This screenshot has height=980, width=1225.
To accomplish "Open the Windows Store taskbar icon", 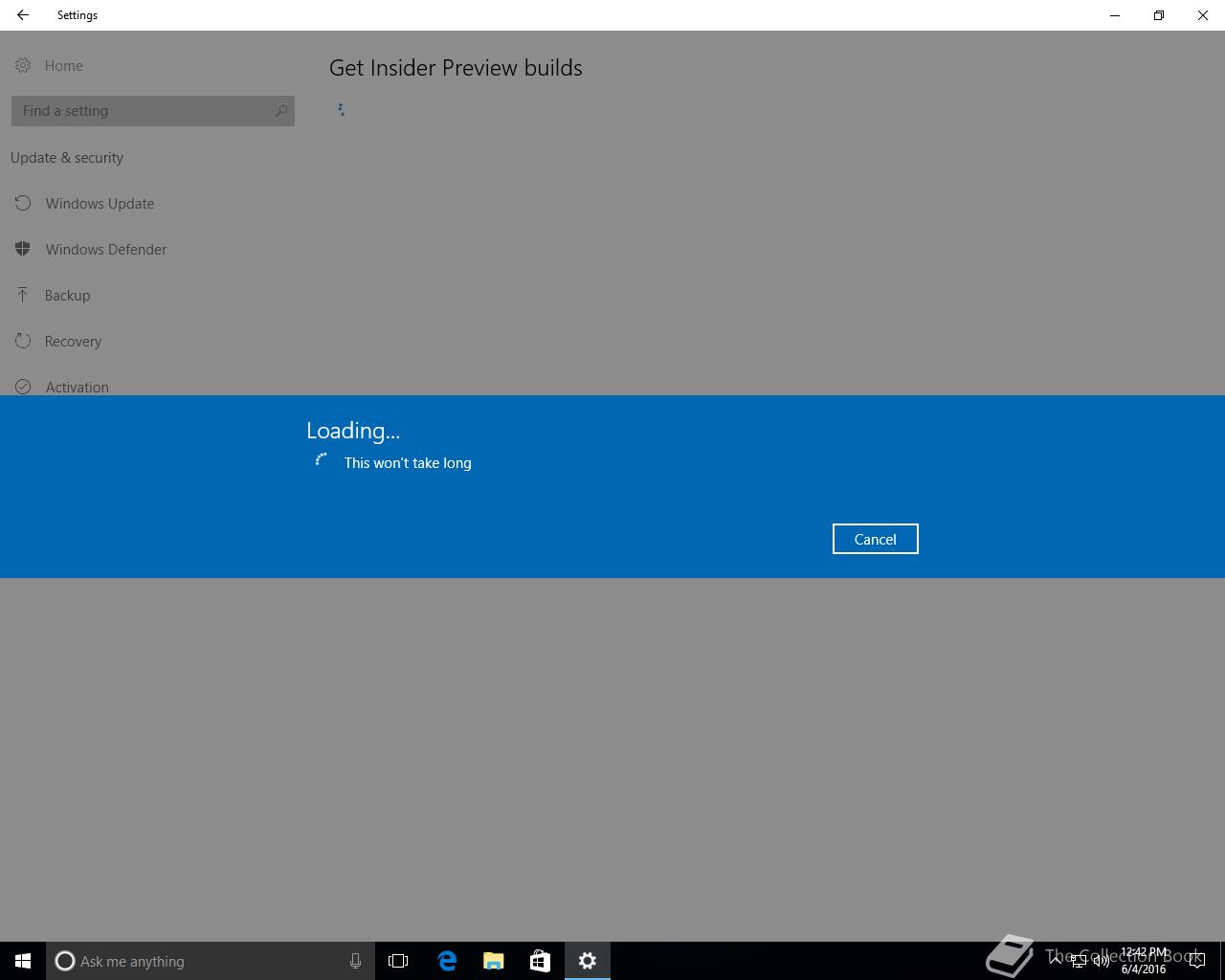I will (x=540, y=961).
